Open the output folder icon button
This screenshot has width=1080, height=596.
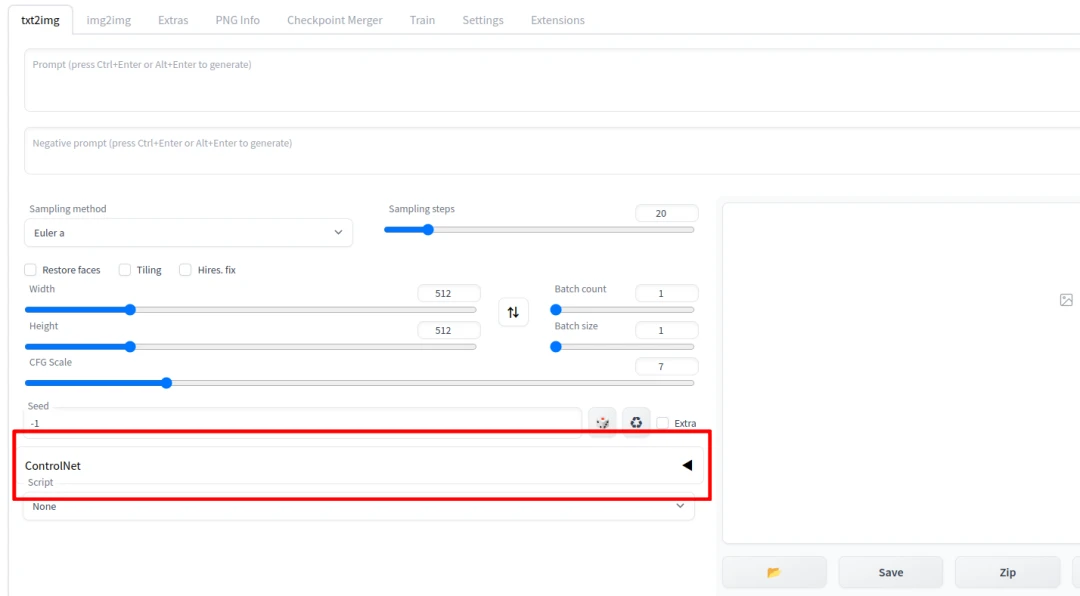pyautogui.click(x=774, y=572)
